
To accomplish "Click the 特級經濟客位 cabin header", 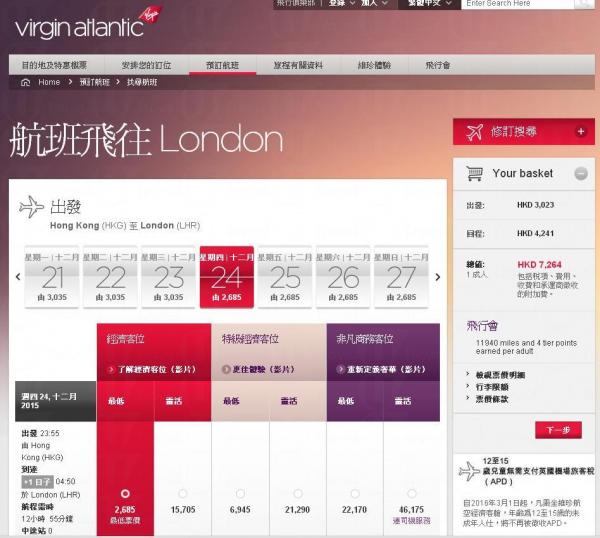I will tap(250, 339).
